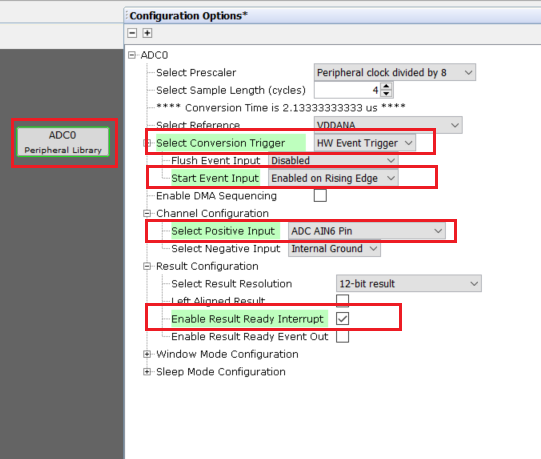
Task: Click the Enable DMA Sequencing label
Action: [216, 196]
